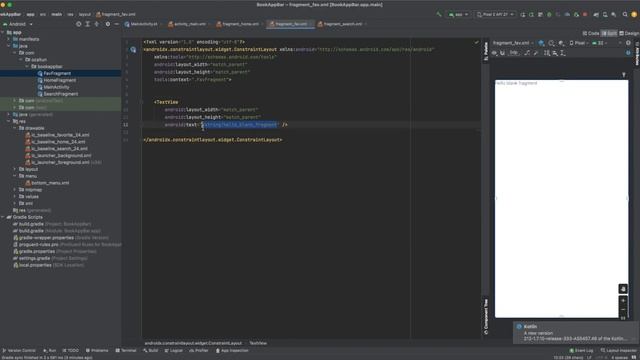Viewport: 640px width, 360px height.
Task: Open the Pixel device preview dropdown
Action: click(579, 43)
